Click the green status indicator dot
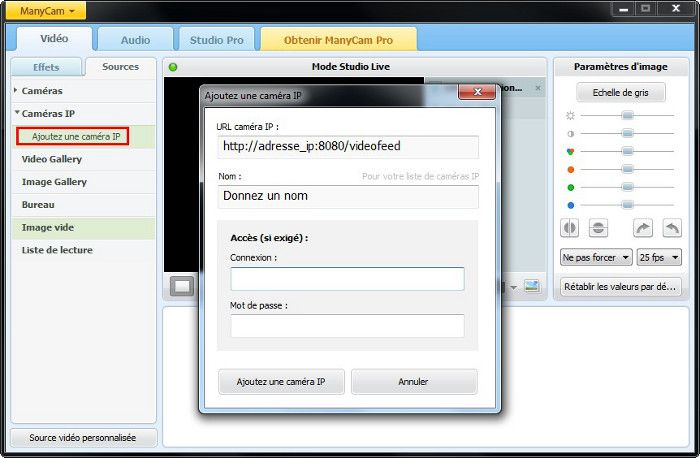This screenshot has height=458, width=700. pos(173,67)
